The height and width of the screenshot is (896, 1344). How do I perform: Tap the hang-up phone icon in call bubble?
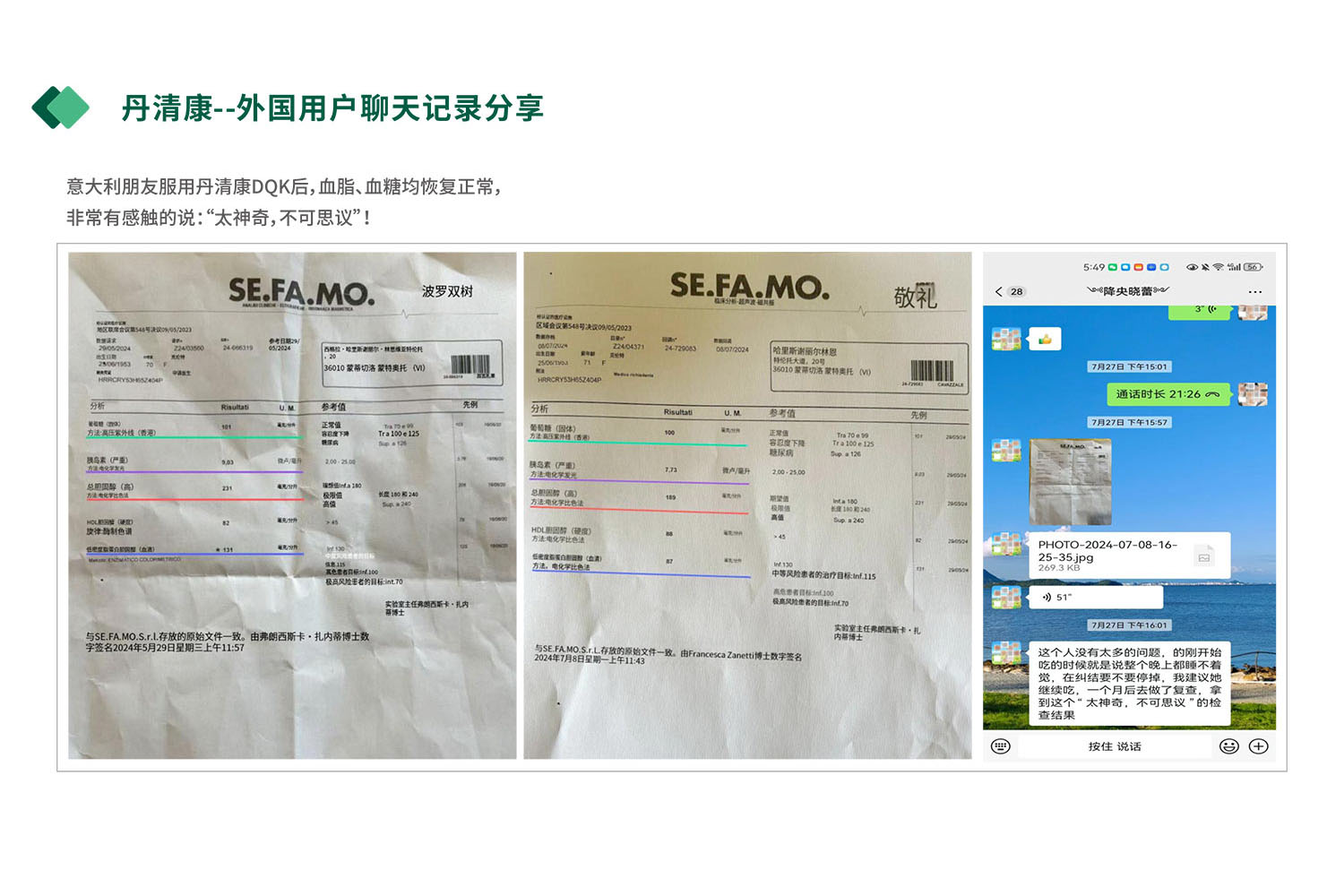point(1213,394)
